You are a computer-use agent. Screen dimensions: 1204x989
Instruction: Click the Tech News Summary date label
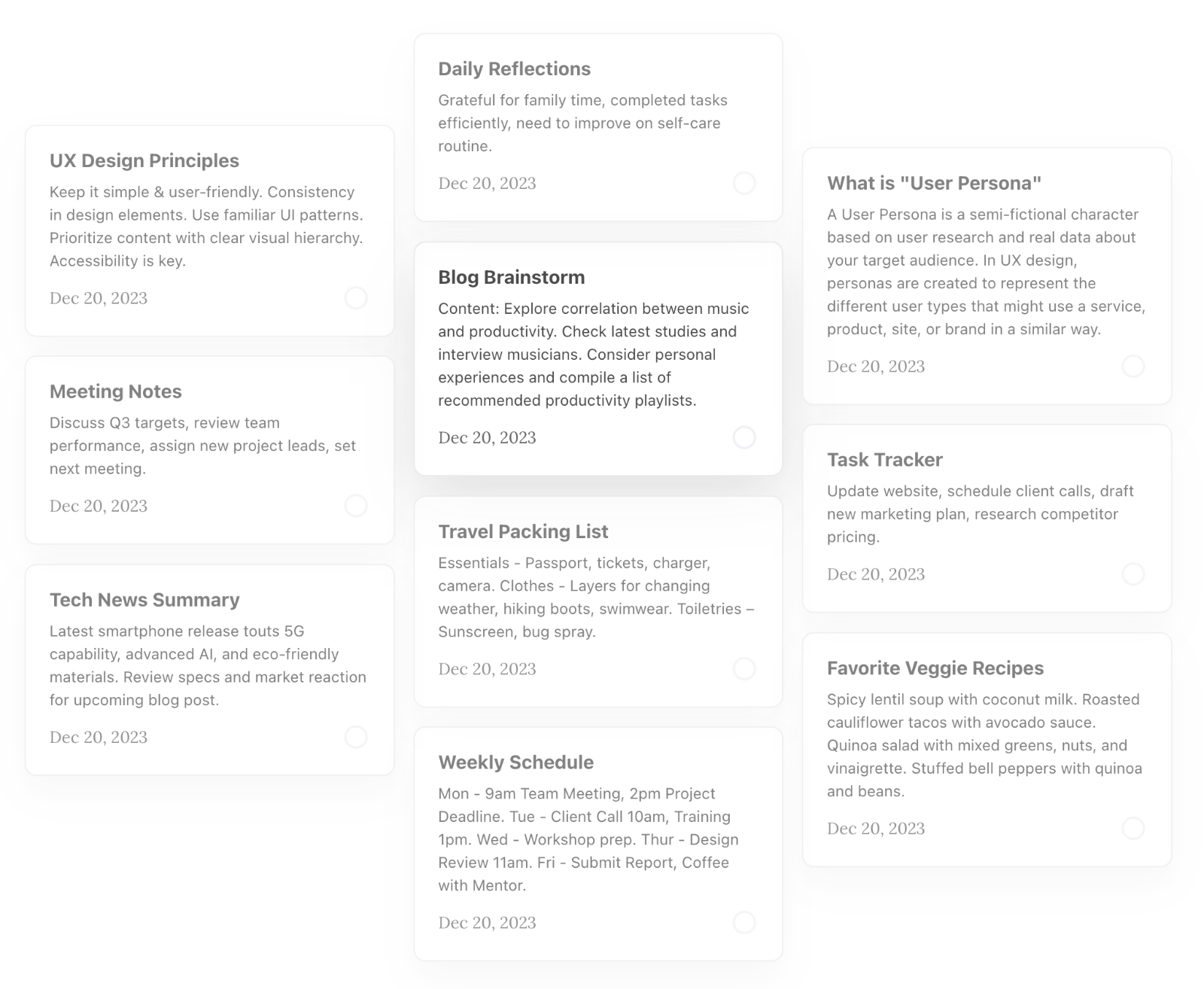[x=99, y=738]
